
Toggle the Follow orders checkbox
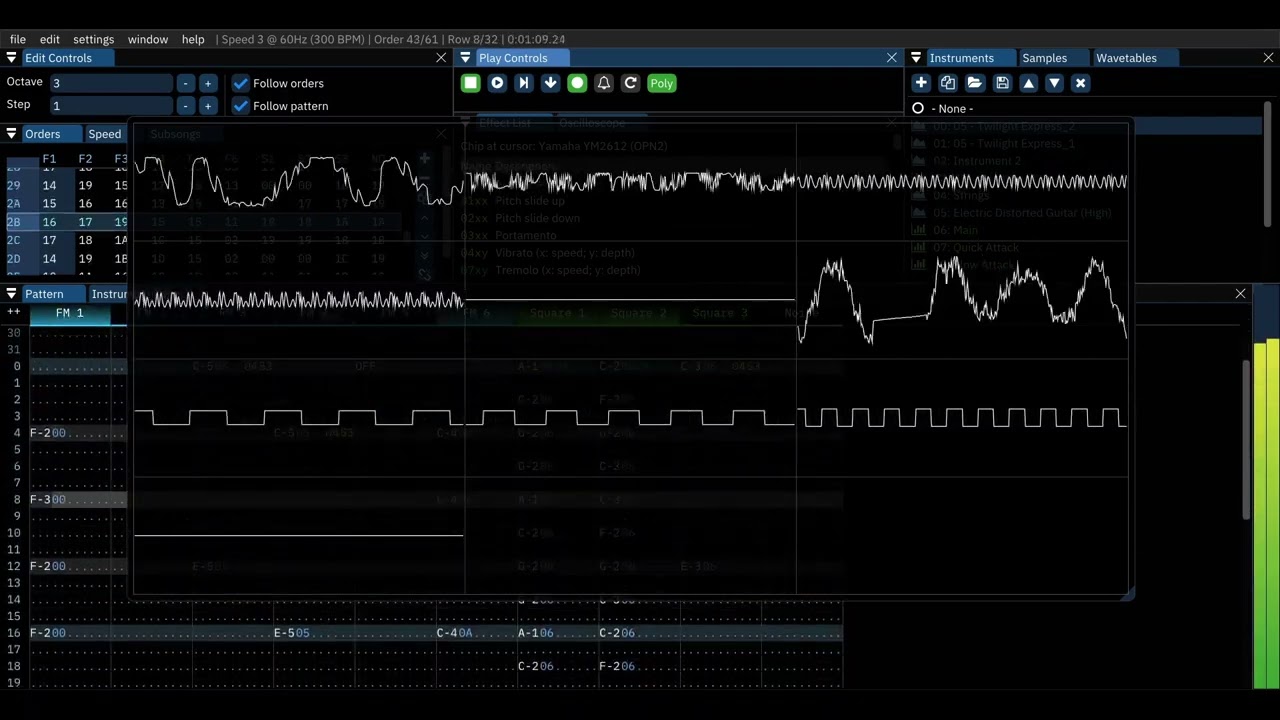click(x=241, y=83)
